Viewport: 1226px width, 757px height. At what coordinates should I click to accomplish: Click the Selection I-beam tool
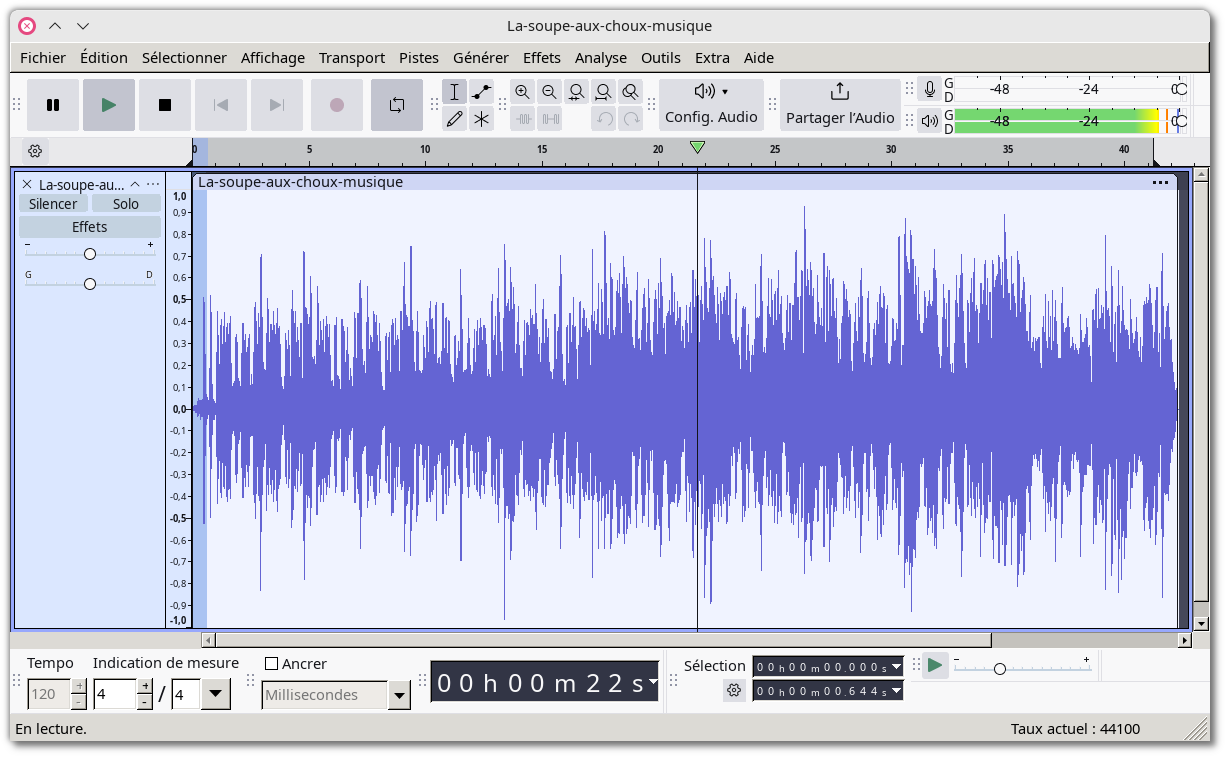(x=455, y=91)
